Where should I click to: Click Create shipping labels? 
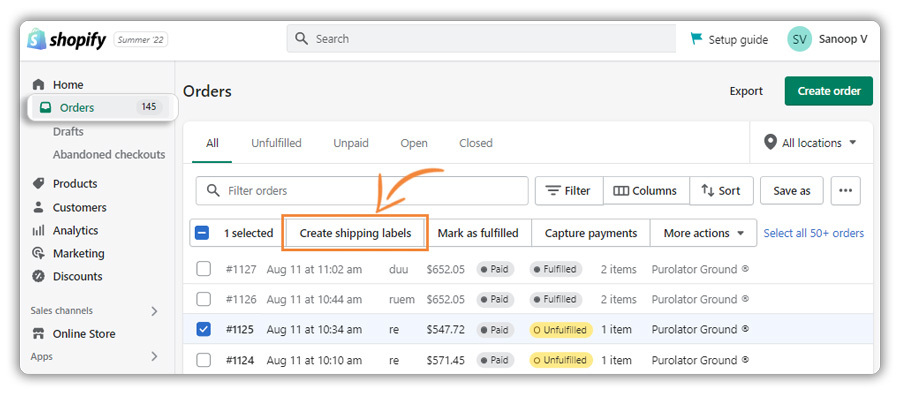[x=355, y=233]
